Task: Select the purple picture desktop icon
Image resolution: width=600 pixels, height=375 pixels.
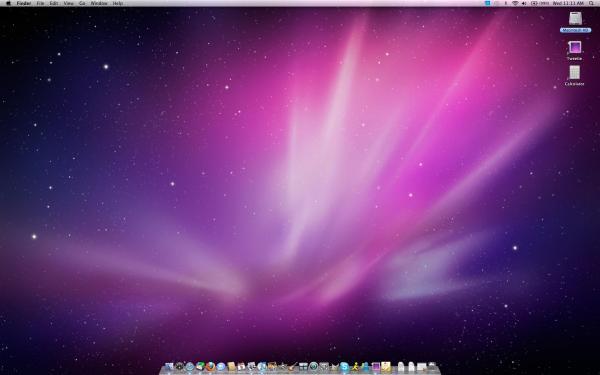Action: point(575,47)
